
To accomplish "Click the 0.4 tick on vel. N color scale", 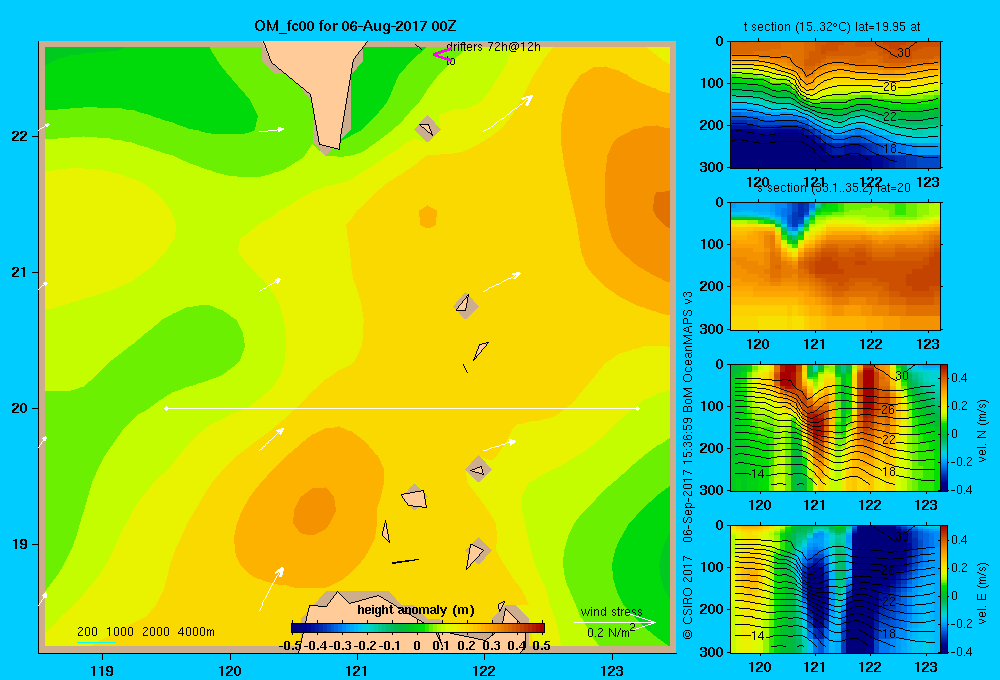I will tap(959, 378).
